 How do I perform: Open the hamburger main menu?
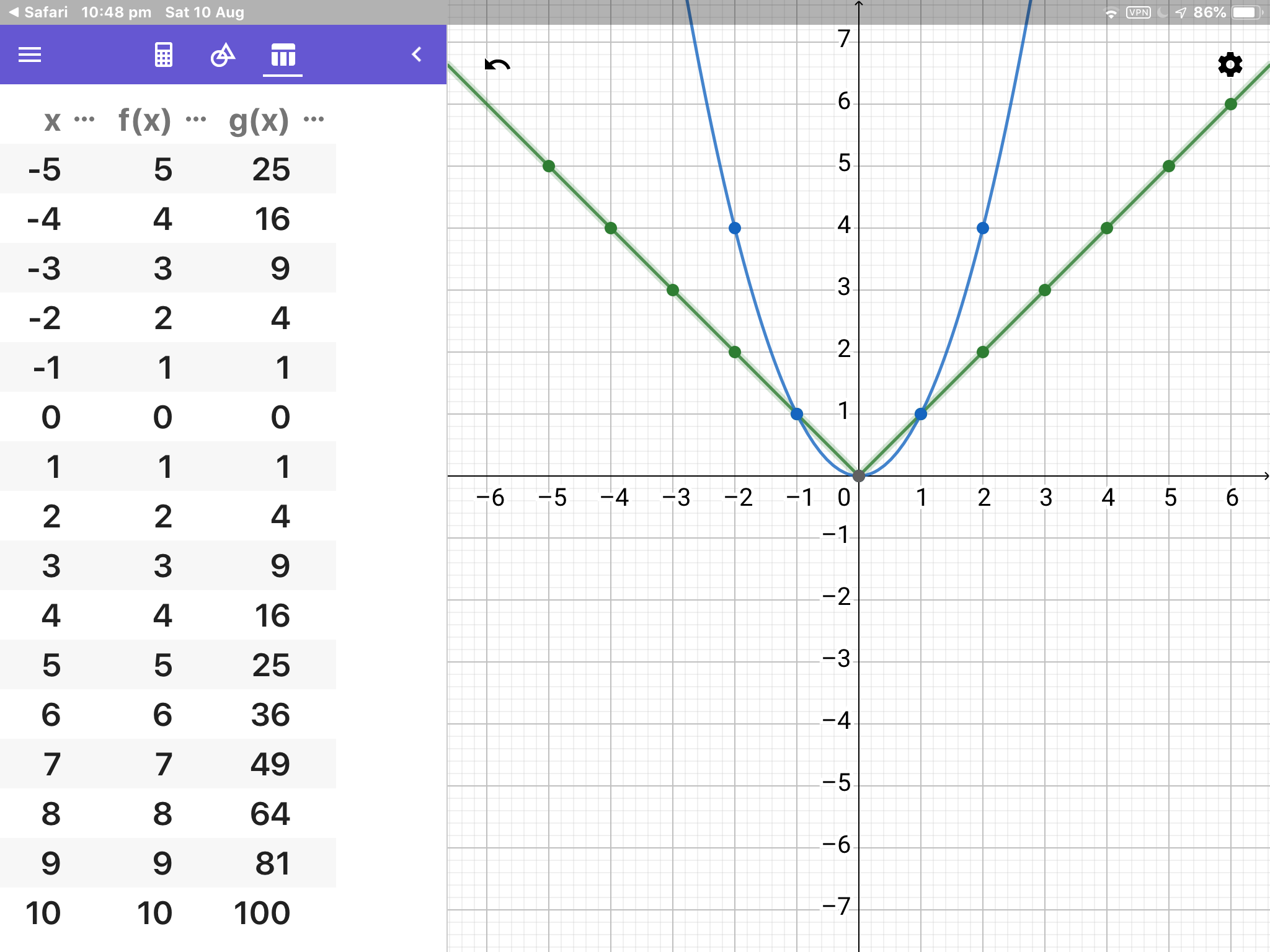tap(30, 55)
